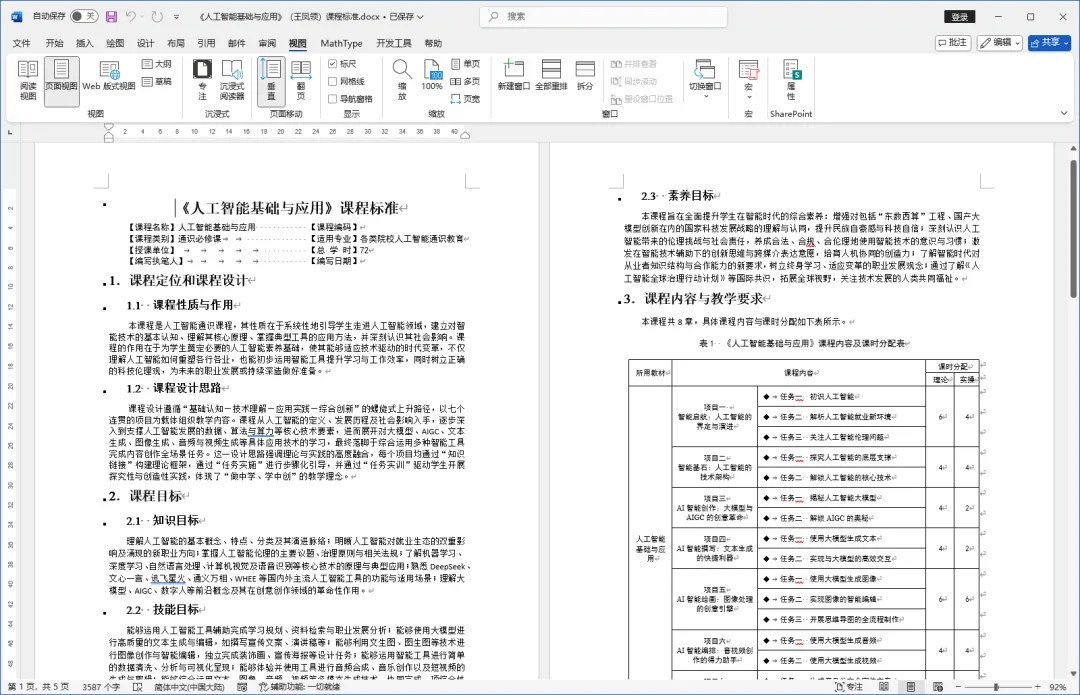1080x695 pixels.
Task: Set zoom to 100%
Action: pos(432,76)
